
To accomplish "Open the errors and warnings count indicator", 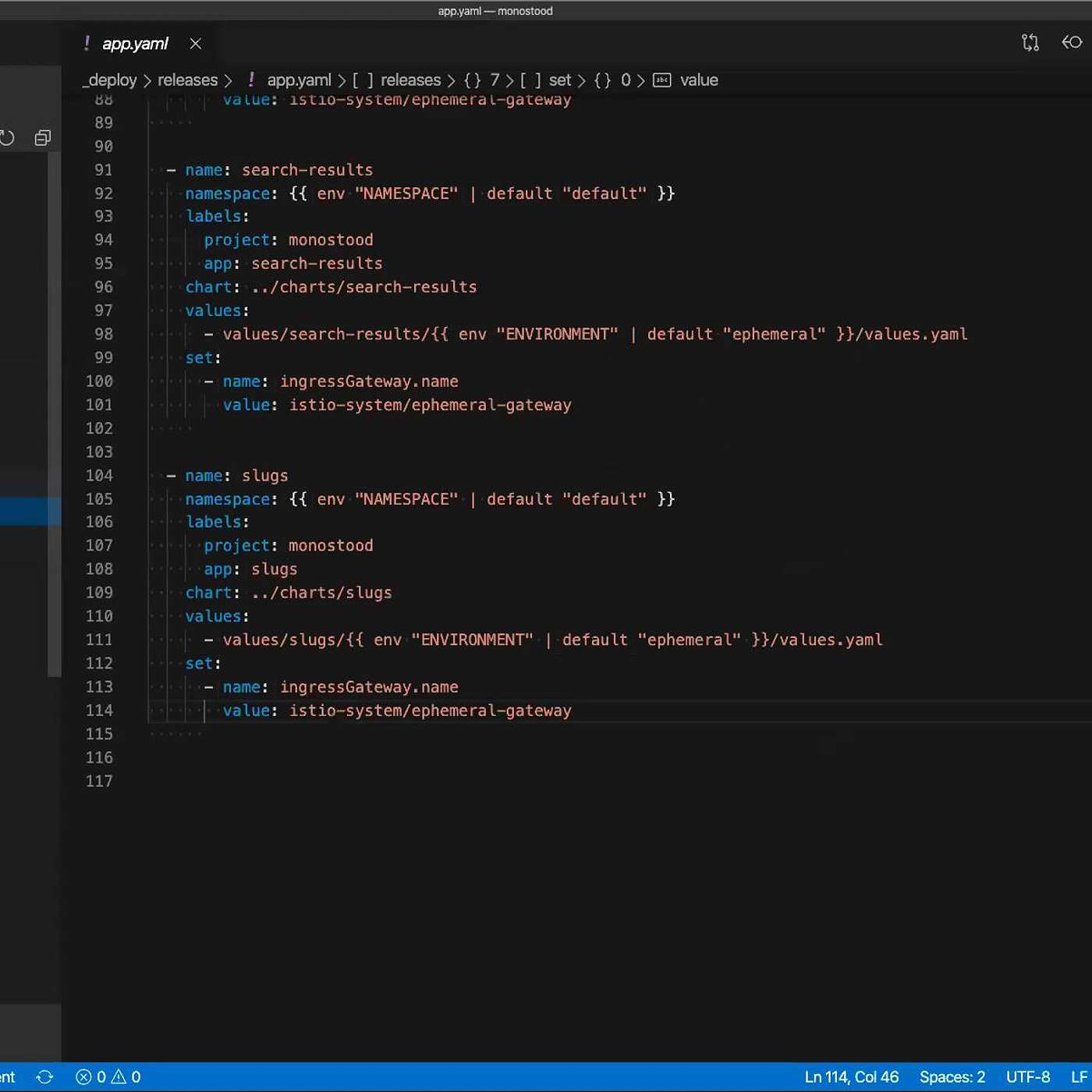I will (x=108, y=1077).
